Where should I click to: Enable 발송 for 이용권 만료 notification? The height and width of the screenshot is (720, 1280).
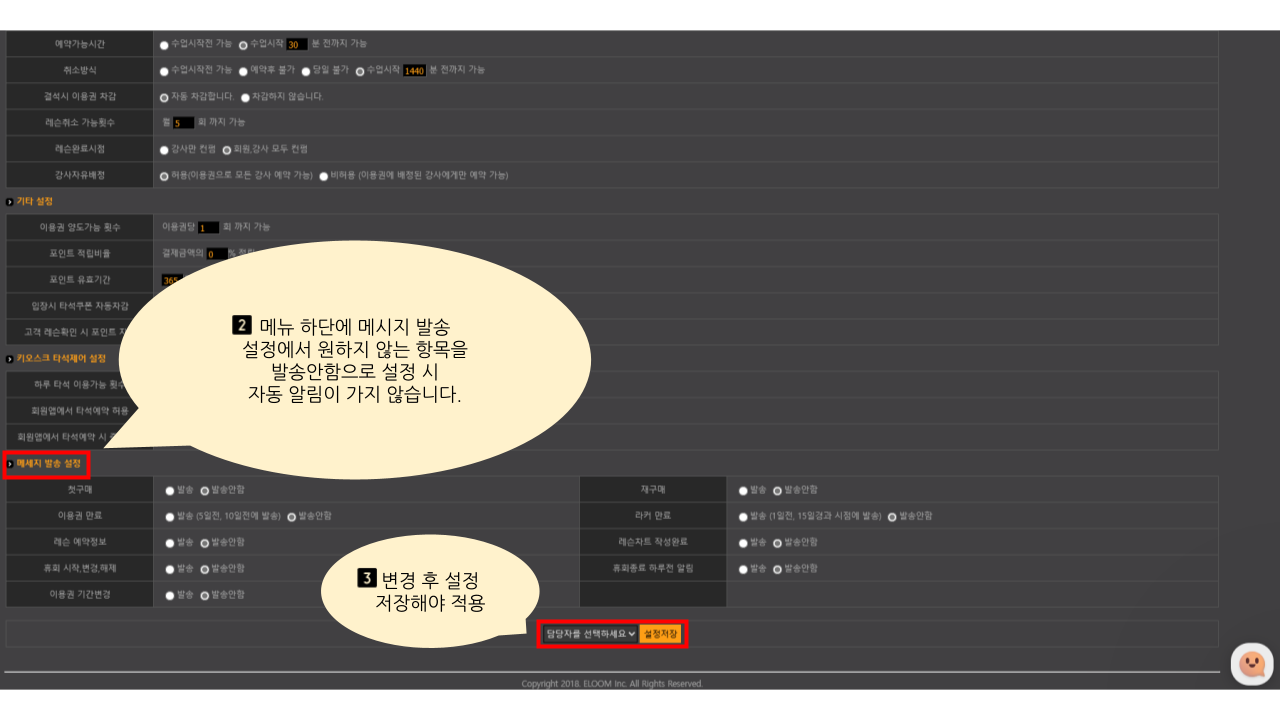170,517
